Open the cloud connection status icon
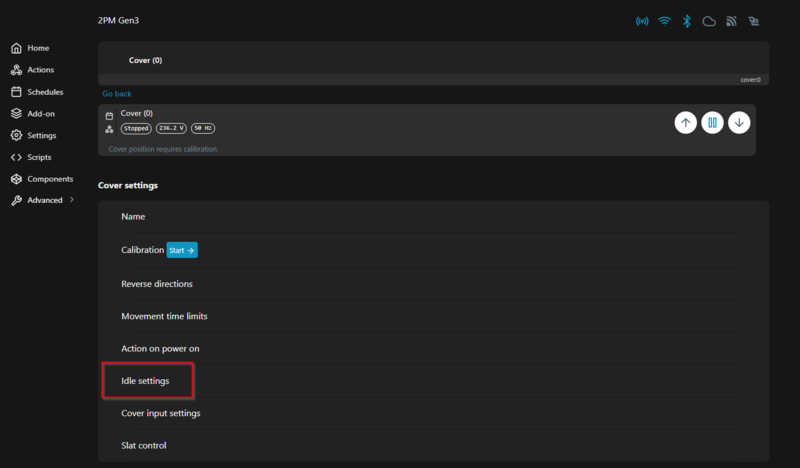This screenshot has height=468, width=800. tap(709, 21)
